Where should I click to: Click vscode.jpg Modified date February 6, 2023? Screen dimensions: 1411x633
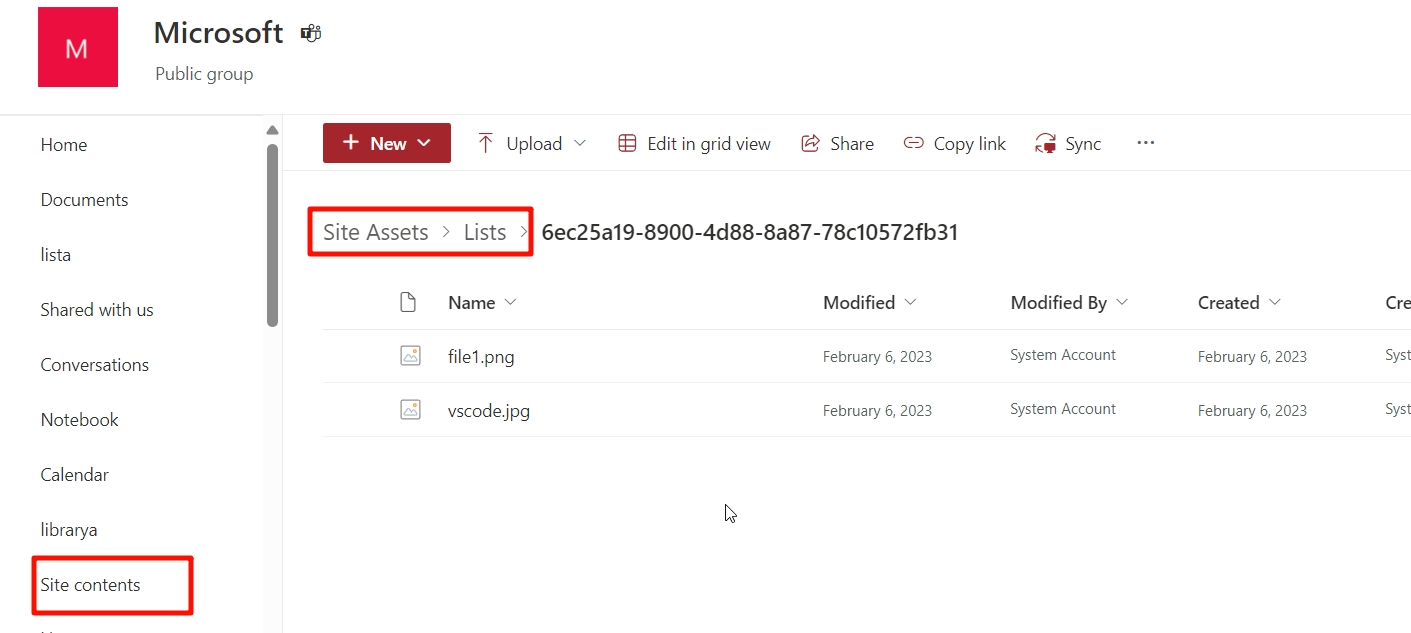click(x=877, y=410)
